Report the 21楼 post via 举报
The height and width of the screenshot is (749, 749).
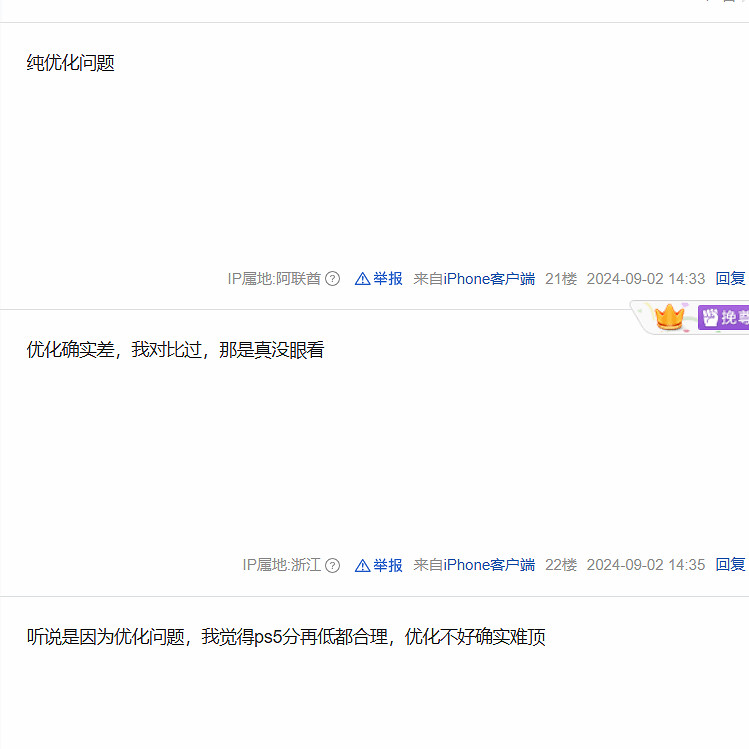coord(387,278)
